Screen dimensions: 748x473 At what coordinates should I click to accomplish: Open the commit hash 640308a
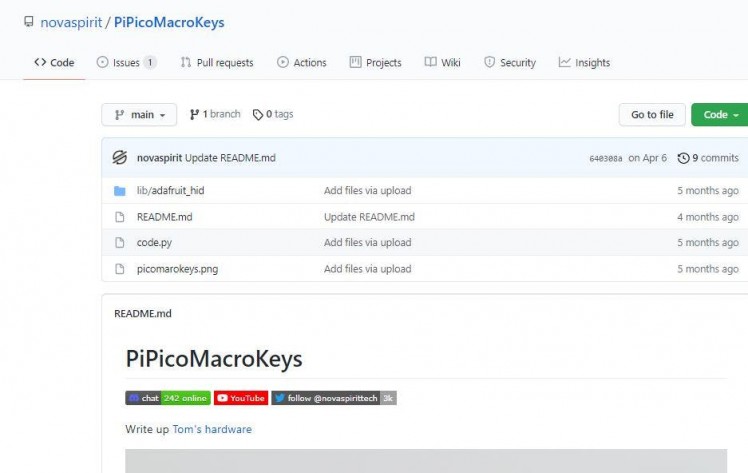tap(606, 159)
